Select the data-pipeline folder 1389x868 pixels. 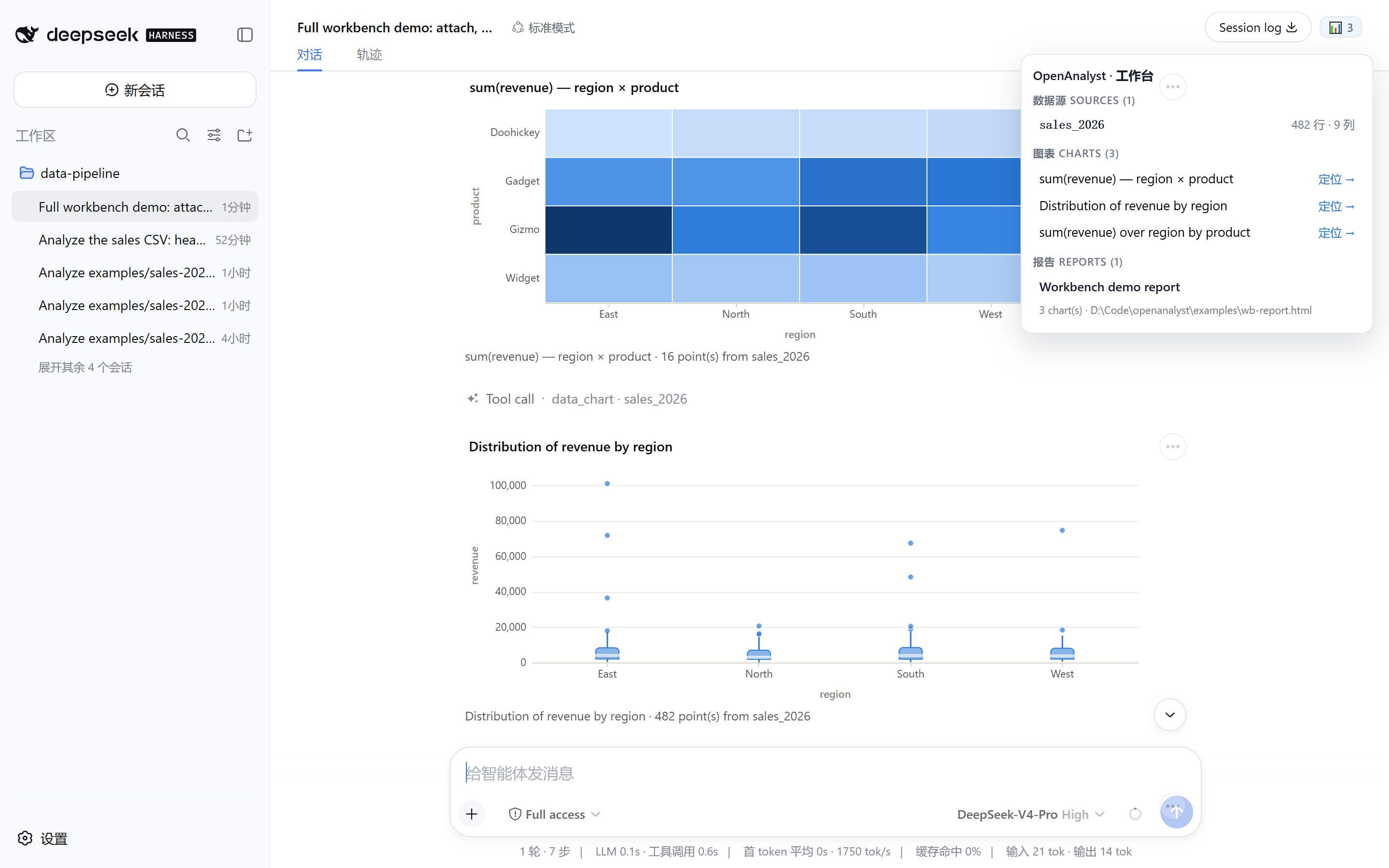(x=69, y=173)
